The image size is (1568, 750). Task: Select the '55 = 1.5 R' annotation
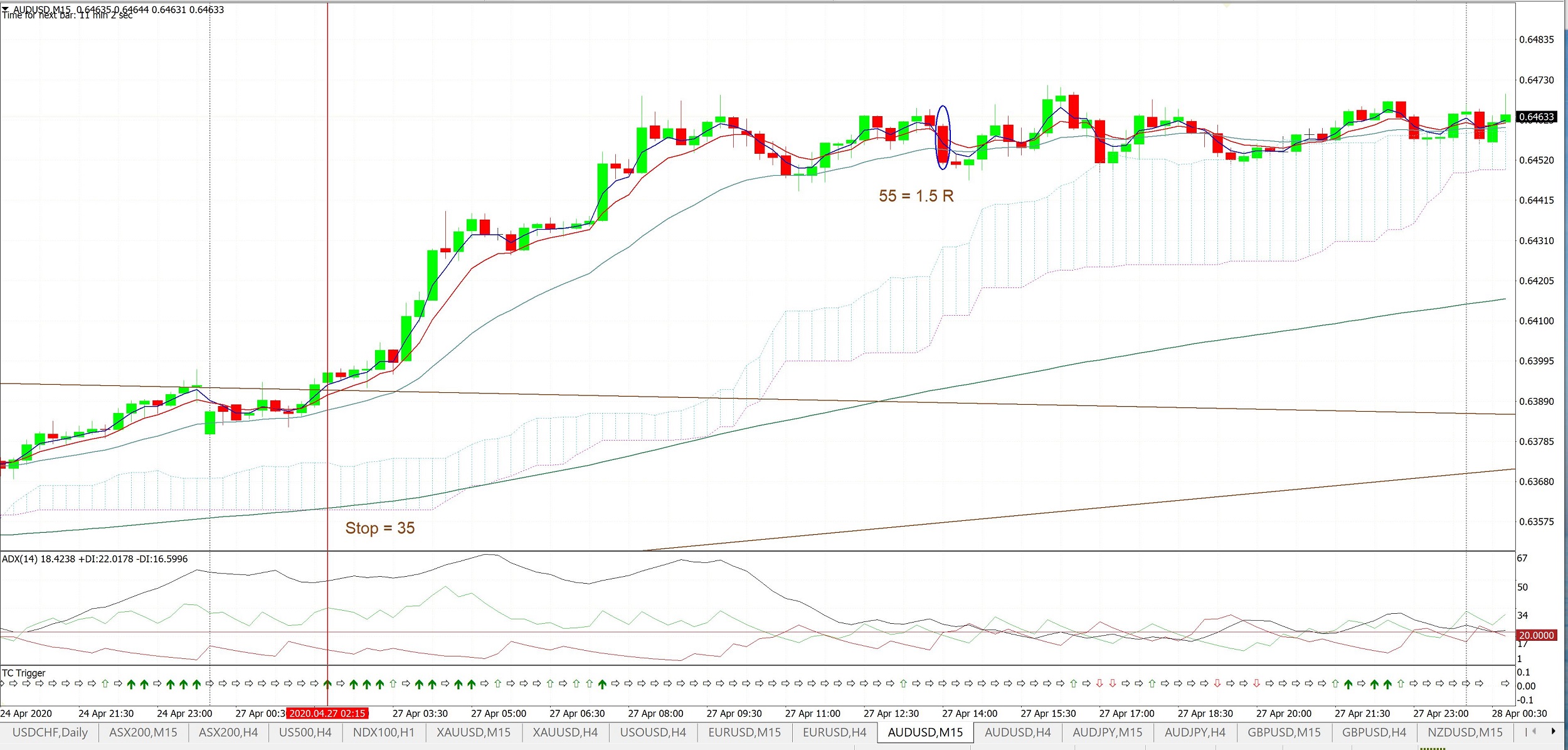click(x=916, y=196)
